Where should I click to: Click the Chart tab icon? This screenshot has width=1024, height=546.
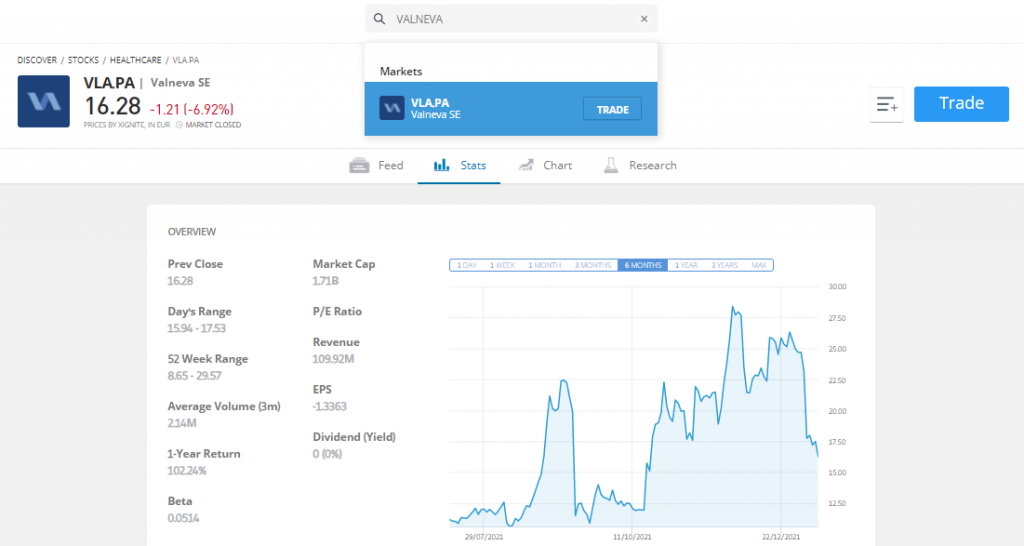pyautogui.click(x=526, y=165)
